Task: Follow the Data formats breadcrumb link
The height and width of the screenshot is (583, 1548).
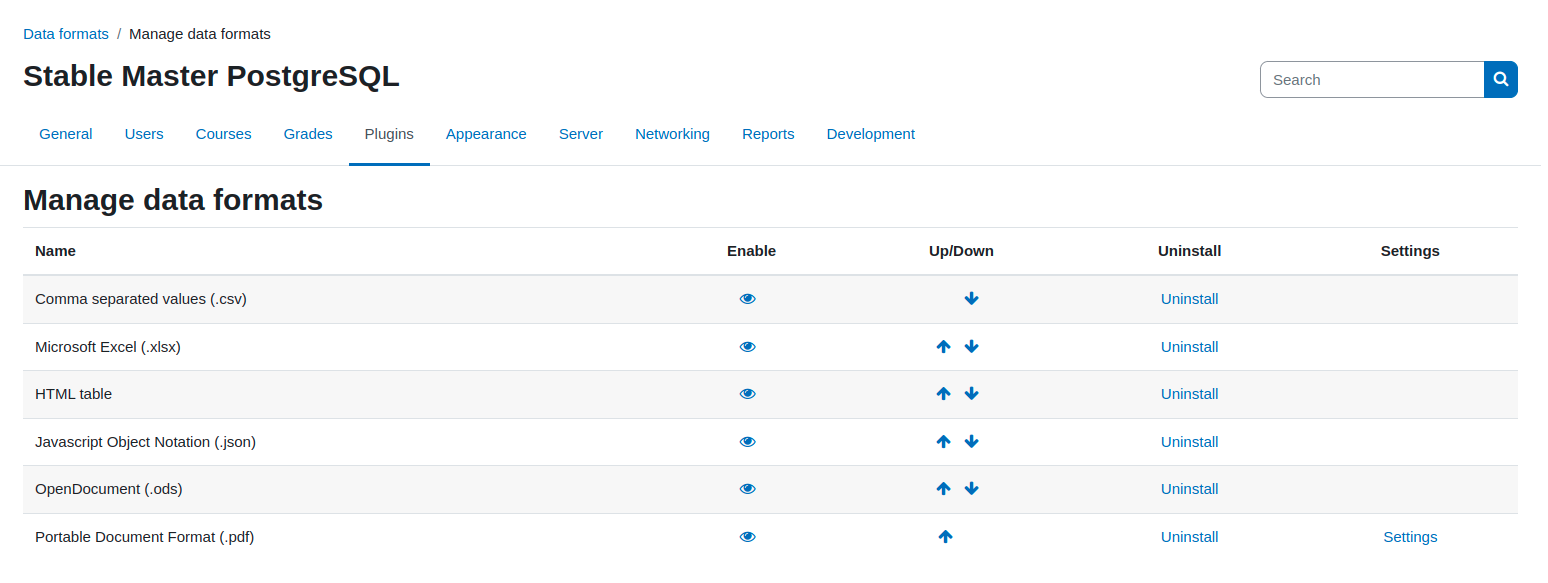Action: coord(66,34)
